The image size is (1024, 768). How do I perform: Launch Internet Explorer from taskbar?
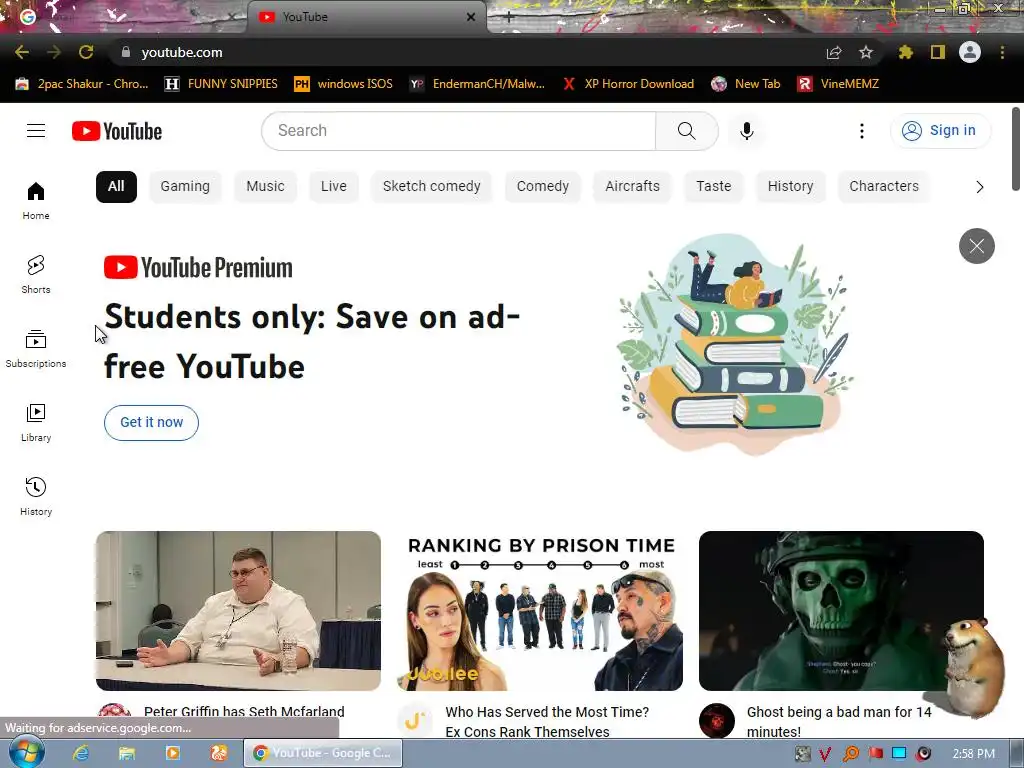coord(81,753)
